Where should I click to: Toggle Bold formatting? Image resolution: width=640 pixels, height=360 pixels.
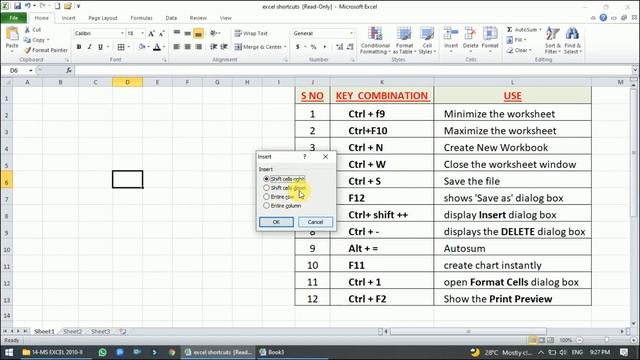[x=79, y=47]
